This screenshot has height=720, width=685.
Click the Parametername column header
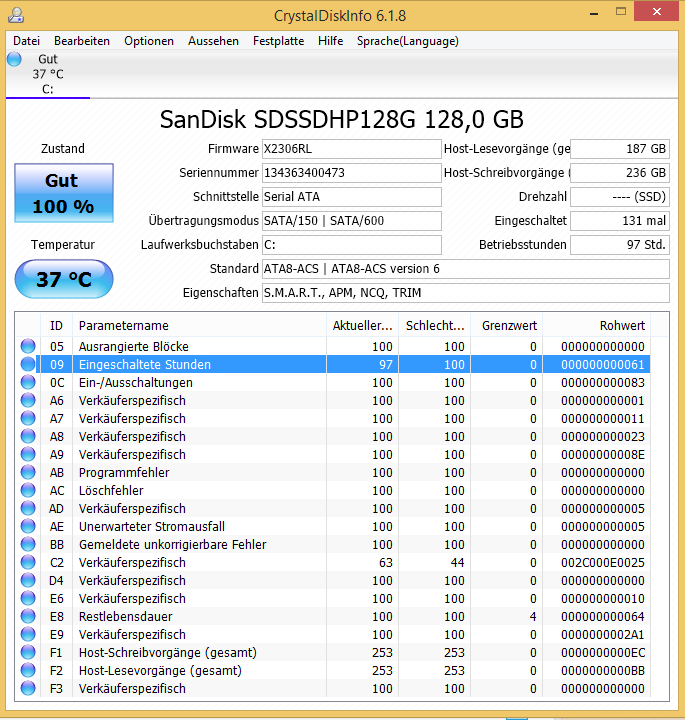click(x=199, y=326)
